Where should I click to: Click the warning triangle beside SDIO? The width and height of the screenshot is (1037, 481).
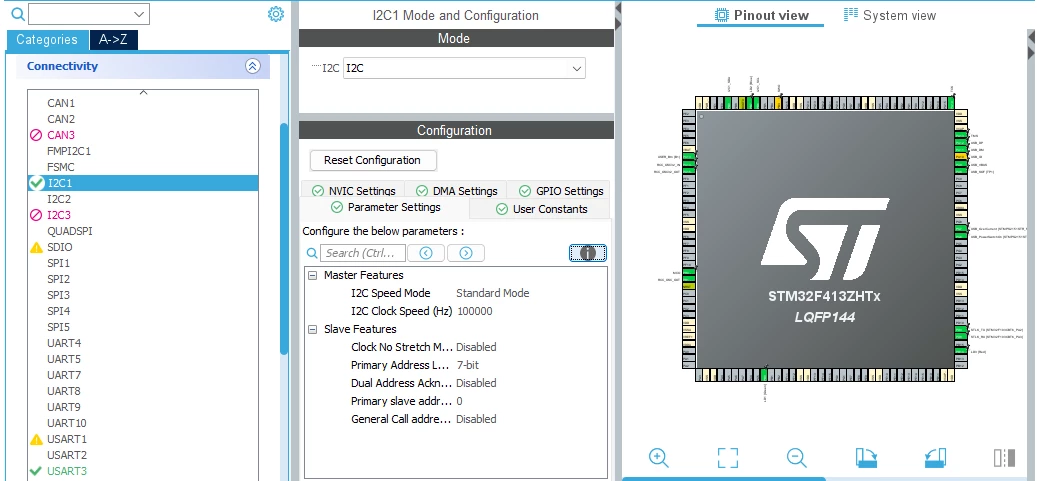[36, 247]
